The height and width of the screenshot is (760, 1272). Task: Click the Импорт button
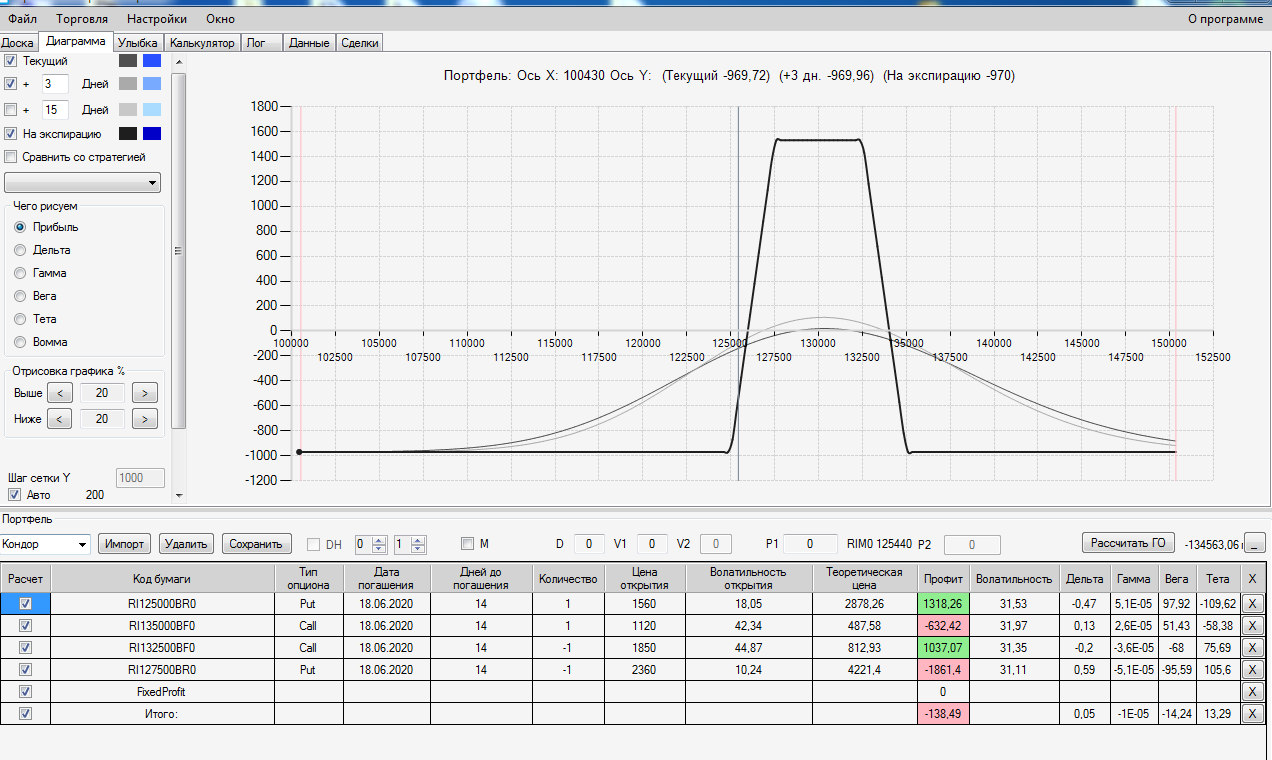126,544
